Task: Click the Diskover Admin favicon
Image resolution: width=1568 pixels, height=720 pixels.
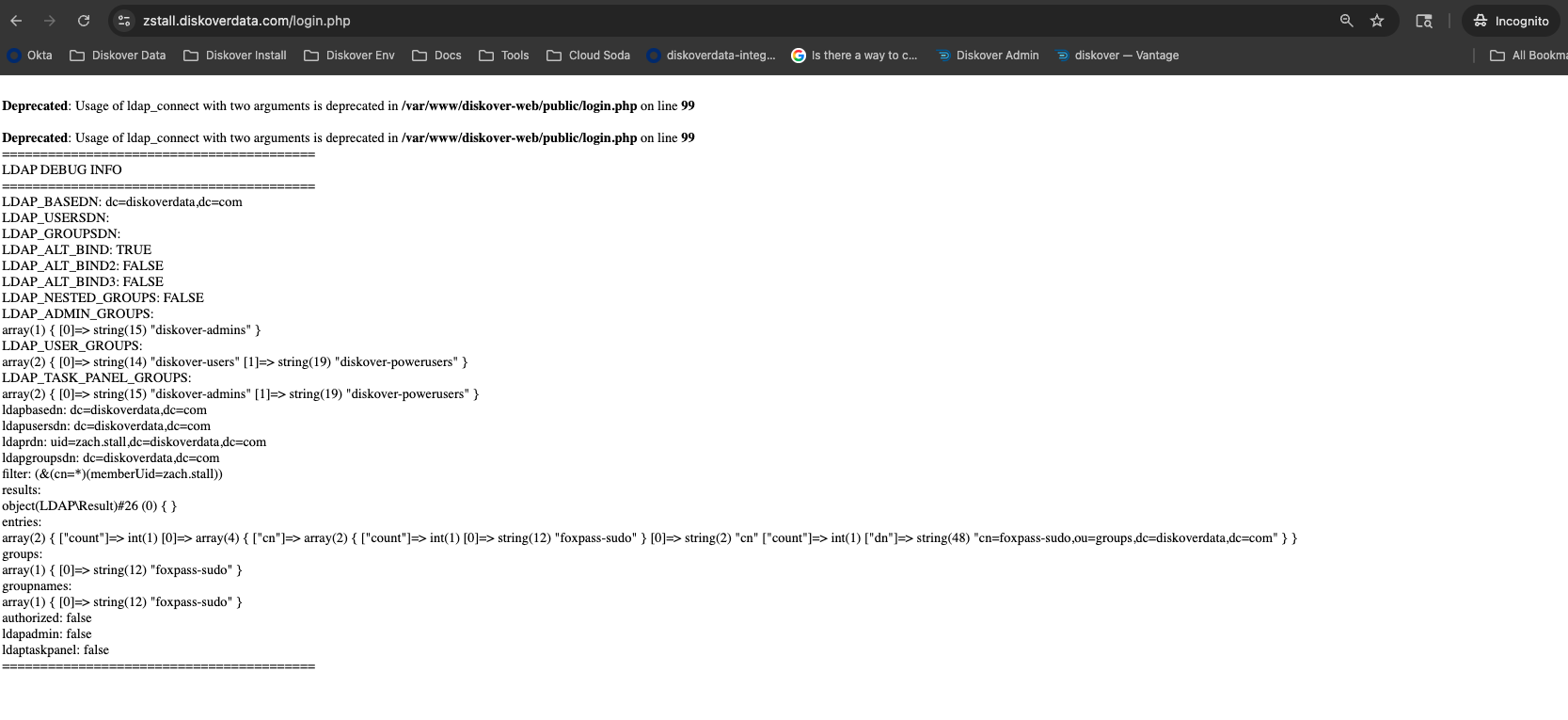Action: [x=943, y=56]
